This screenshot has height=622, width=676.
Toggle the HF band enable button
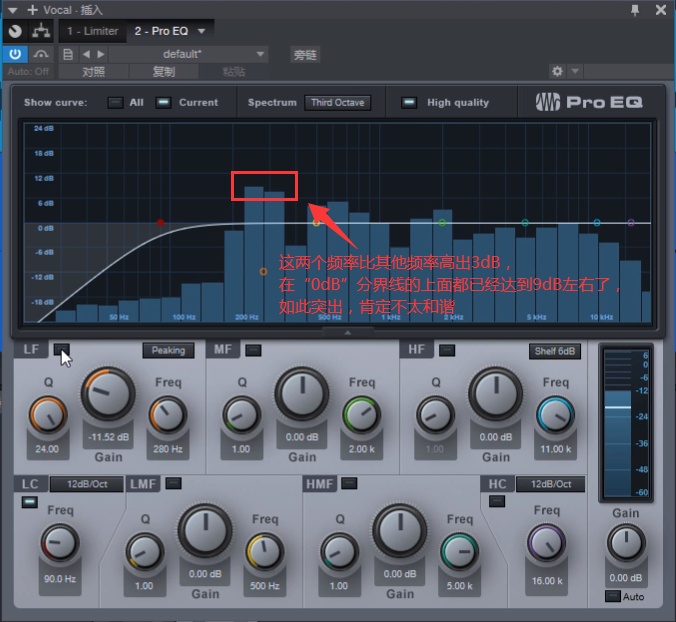(447, 350)
